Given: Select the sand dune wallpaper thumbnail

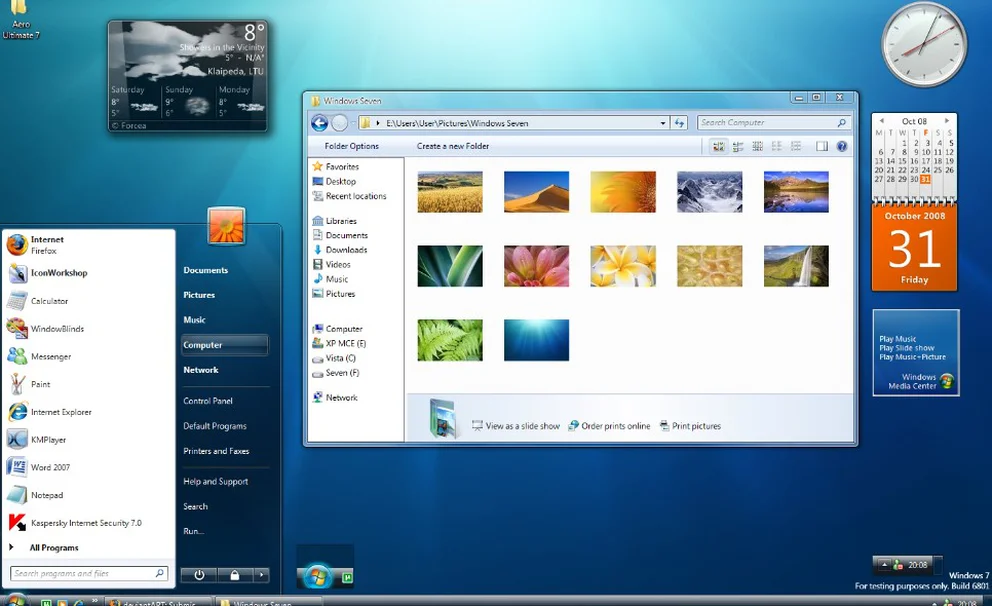Looking at the screenshot, I should [536, 192].
